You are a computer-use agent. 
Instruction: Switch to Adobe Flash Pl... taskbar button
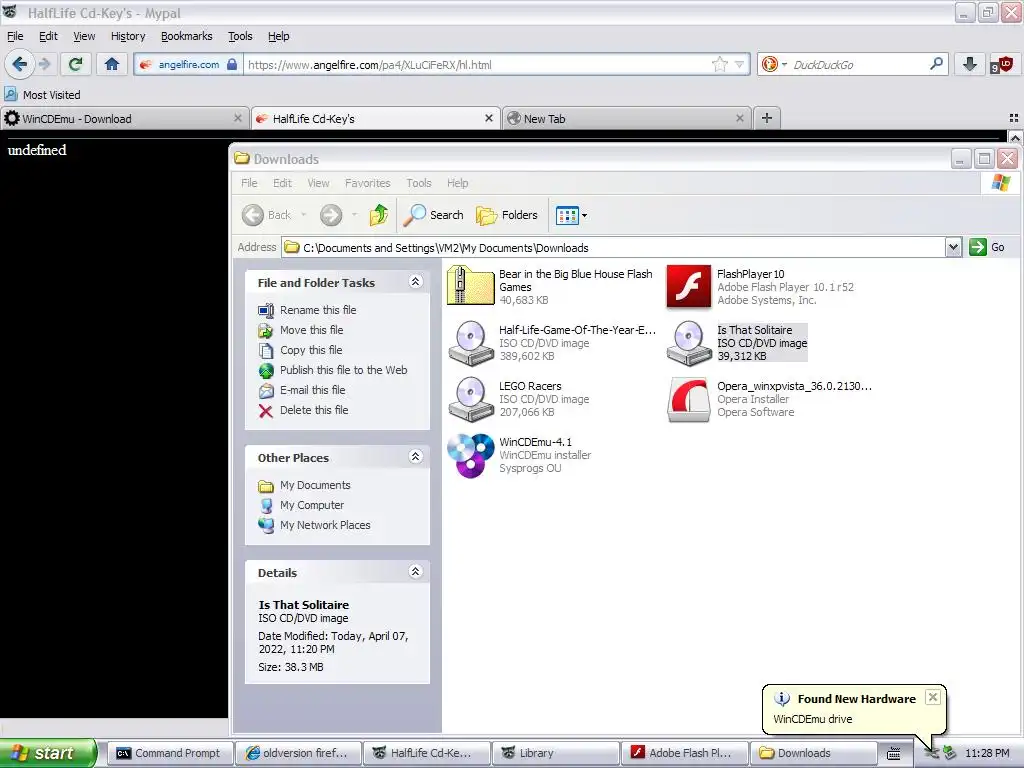point(682,753)
